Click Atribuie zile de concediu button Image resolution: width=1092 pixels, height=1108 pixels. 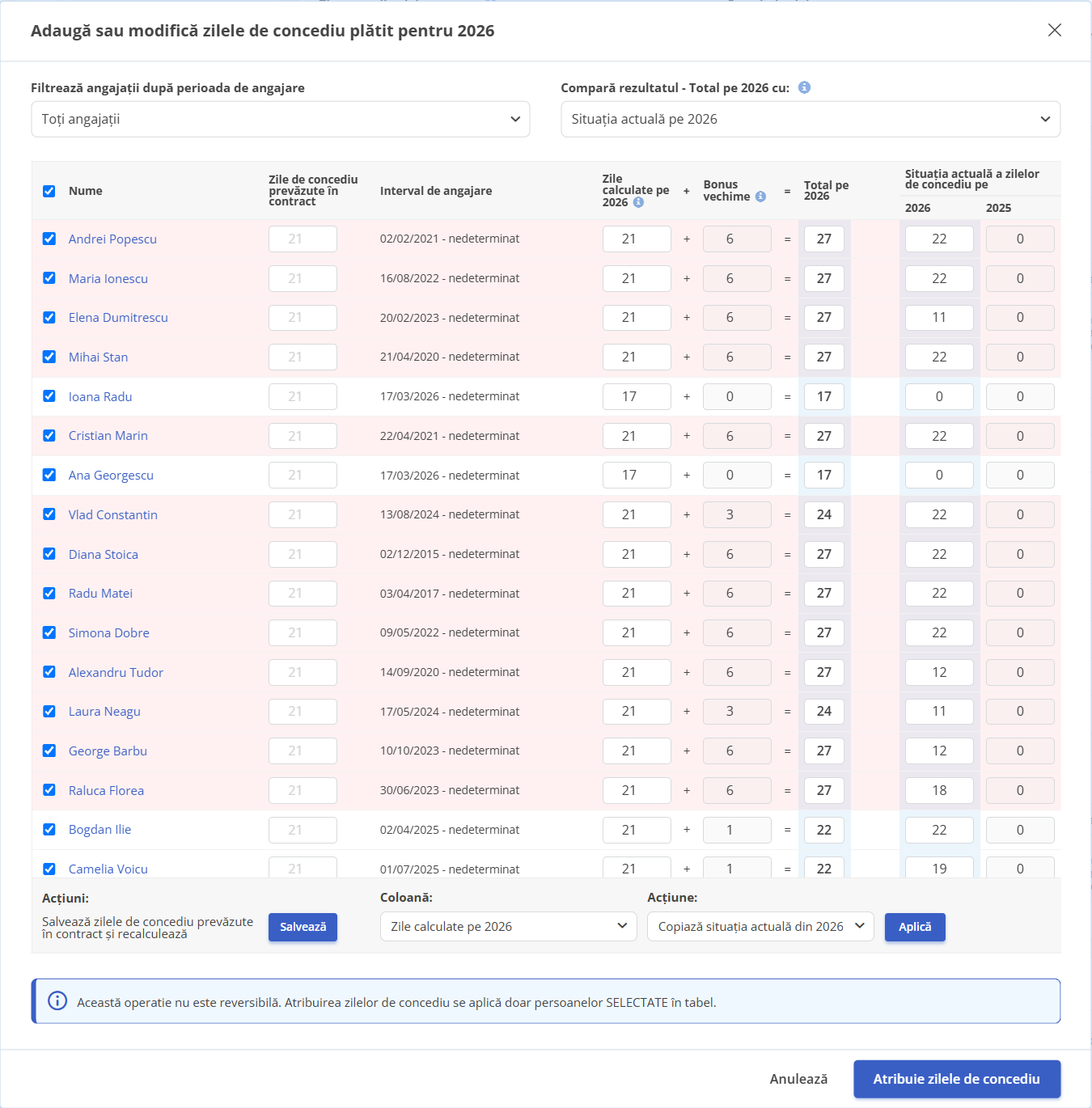957,1079
